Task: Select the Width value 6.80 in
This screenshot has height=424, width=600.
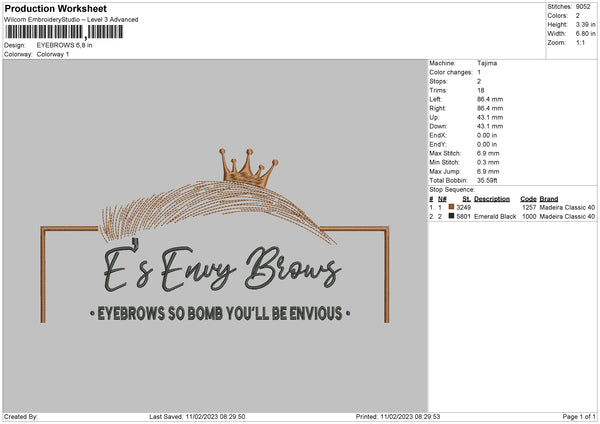Action: pos(585,34)
